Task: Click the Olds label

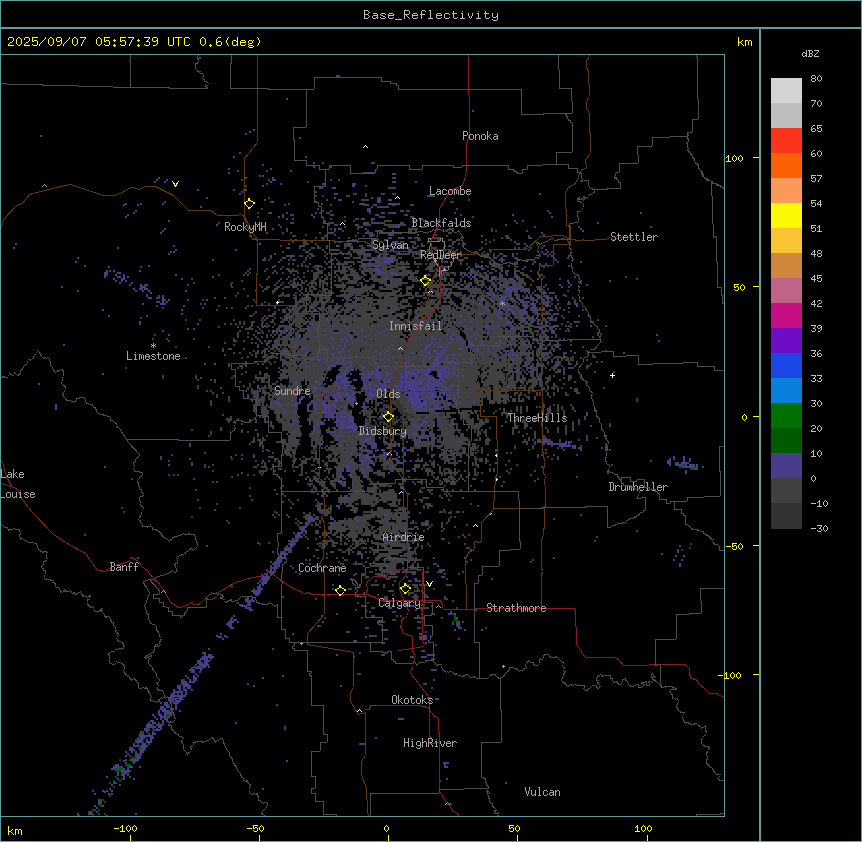Action: [388, 394]
